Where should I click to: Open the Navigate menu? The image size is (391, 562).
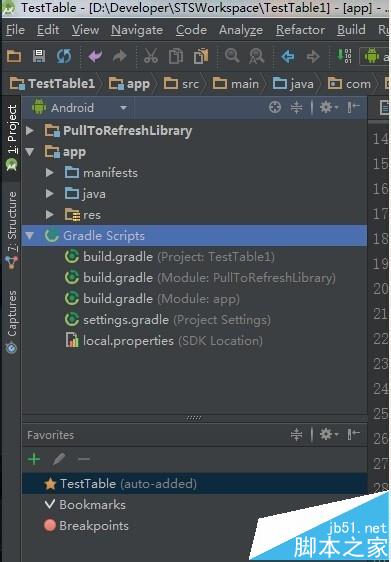pyautogui.click(x=137, y=30)
